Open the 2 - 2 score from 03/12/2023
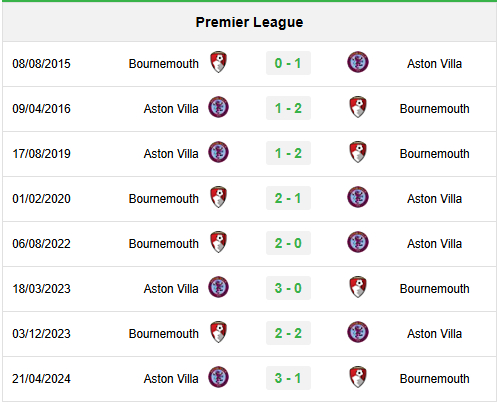500x407 pixels. point(288,333)
